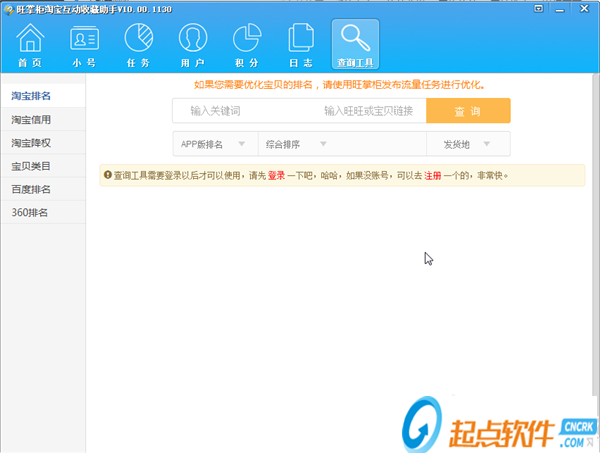
Task: Click the red 登录 link
Action: point(276,176)
